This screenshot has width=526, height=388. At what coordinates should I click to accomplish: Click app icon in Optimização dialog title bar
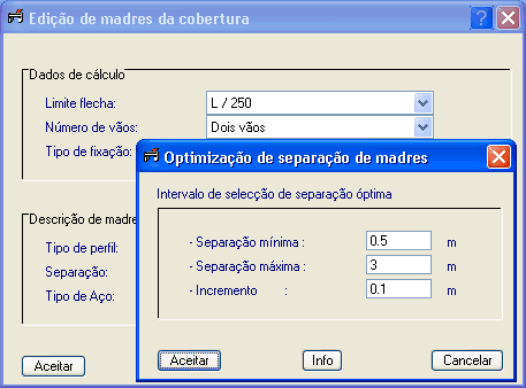pos(151,156)
